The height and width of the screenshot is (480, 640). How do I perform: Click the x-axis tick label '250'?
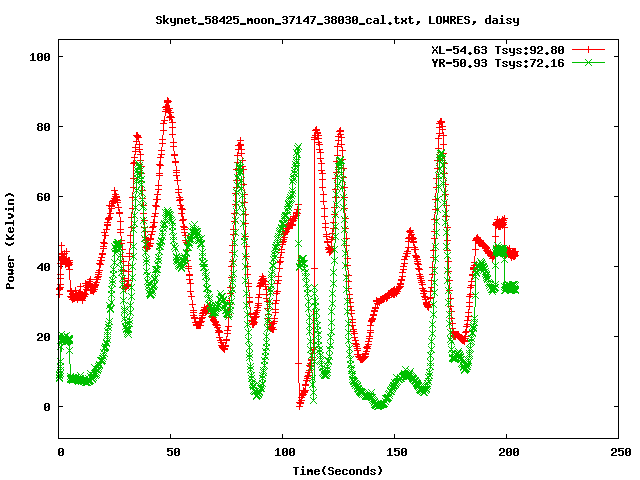(621, 452)
